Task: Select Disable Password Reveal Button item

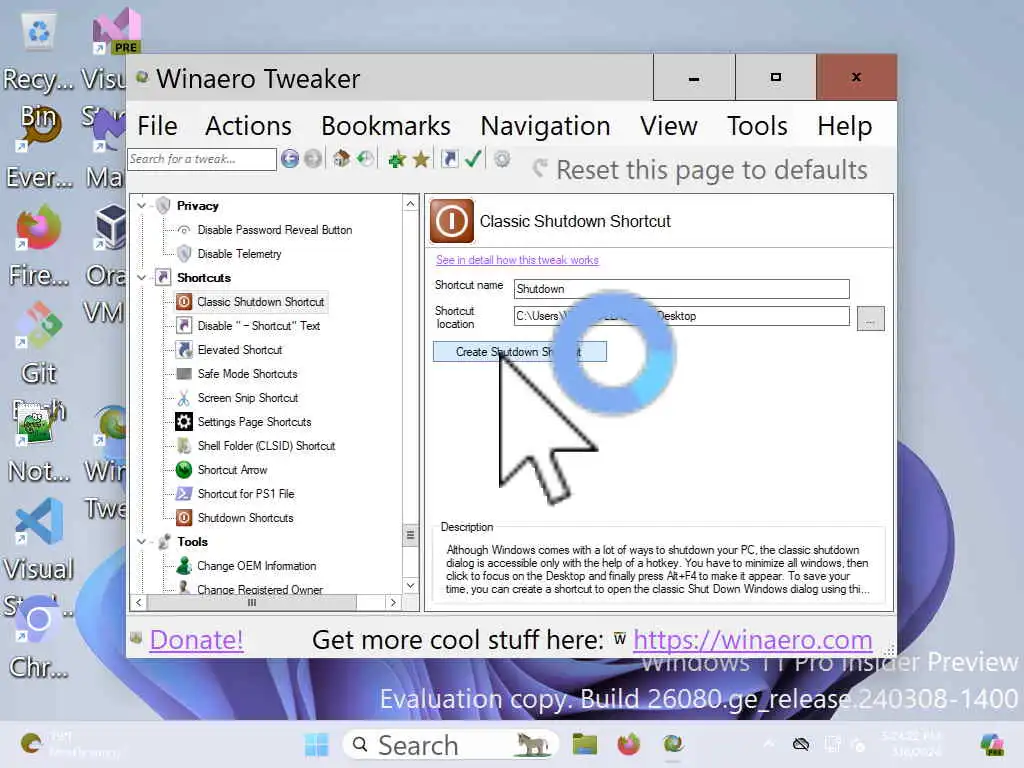Action: pyautogui.click(x=274, y=230)
